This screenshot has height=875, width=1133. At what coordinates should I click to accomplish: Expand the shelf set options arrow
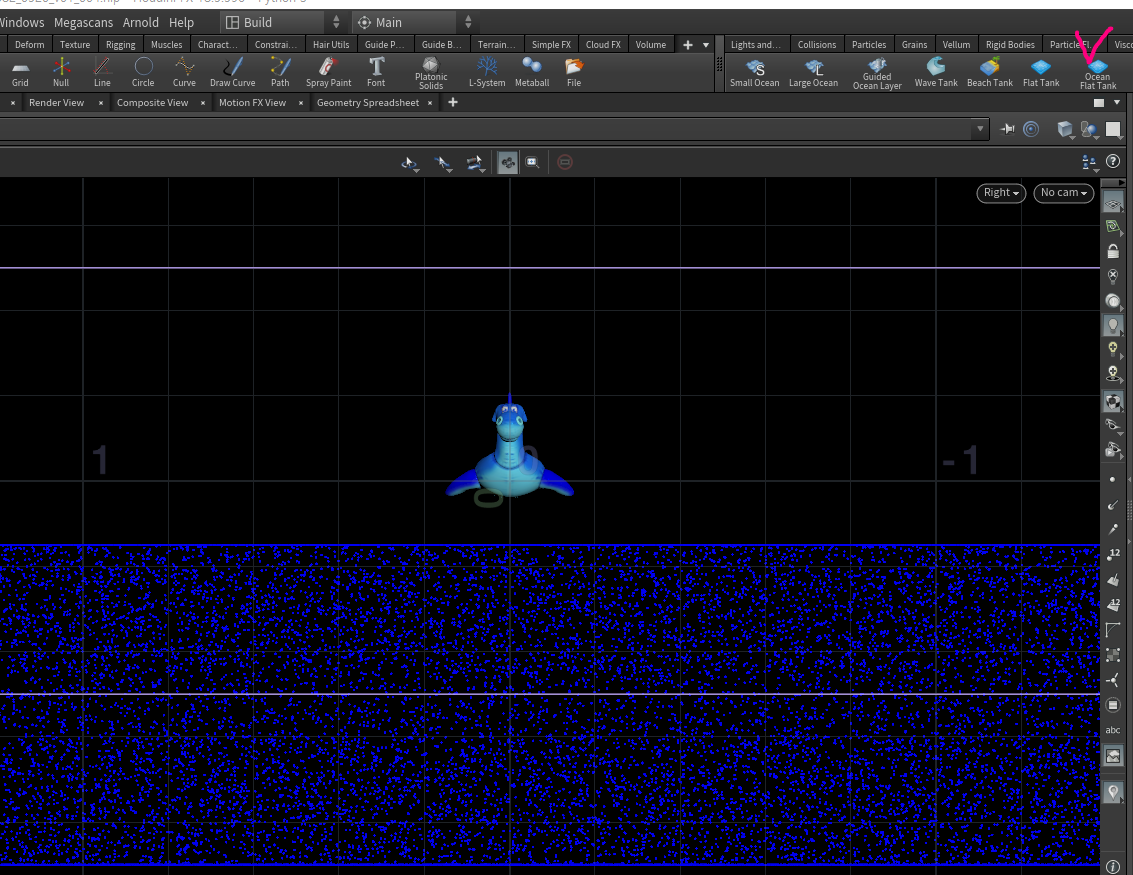(706, 45)
